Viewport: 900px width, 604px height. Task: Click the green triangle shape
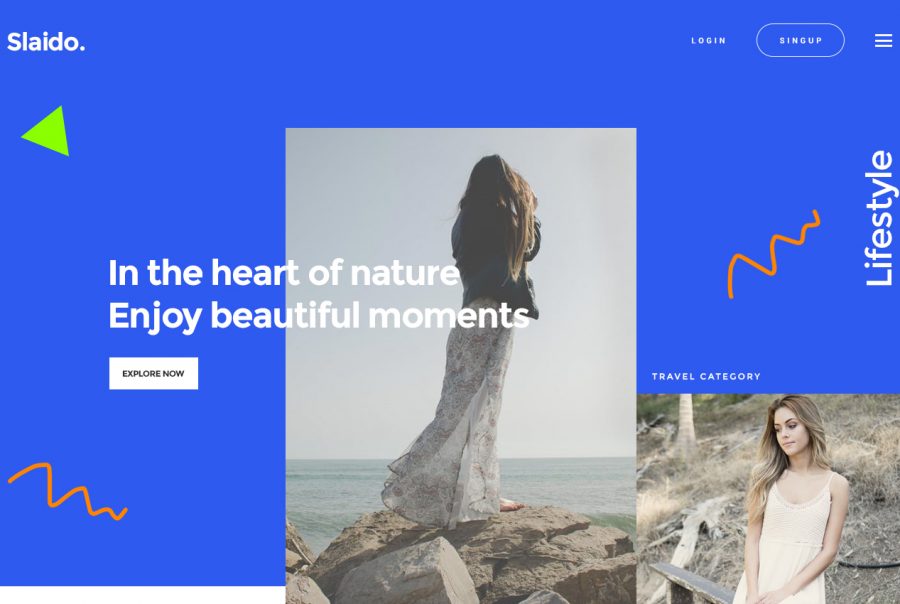(47, 131)
